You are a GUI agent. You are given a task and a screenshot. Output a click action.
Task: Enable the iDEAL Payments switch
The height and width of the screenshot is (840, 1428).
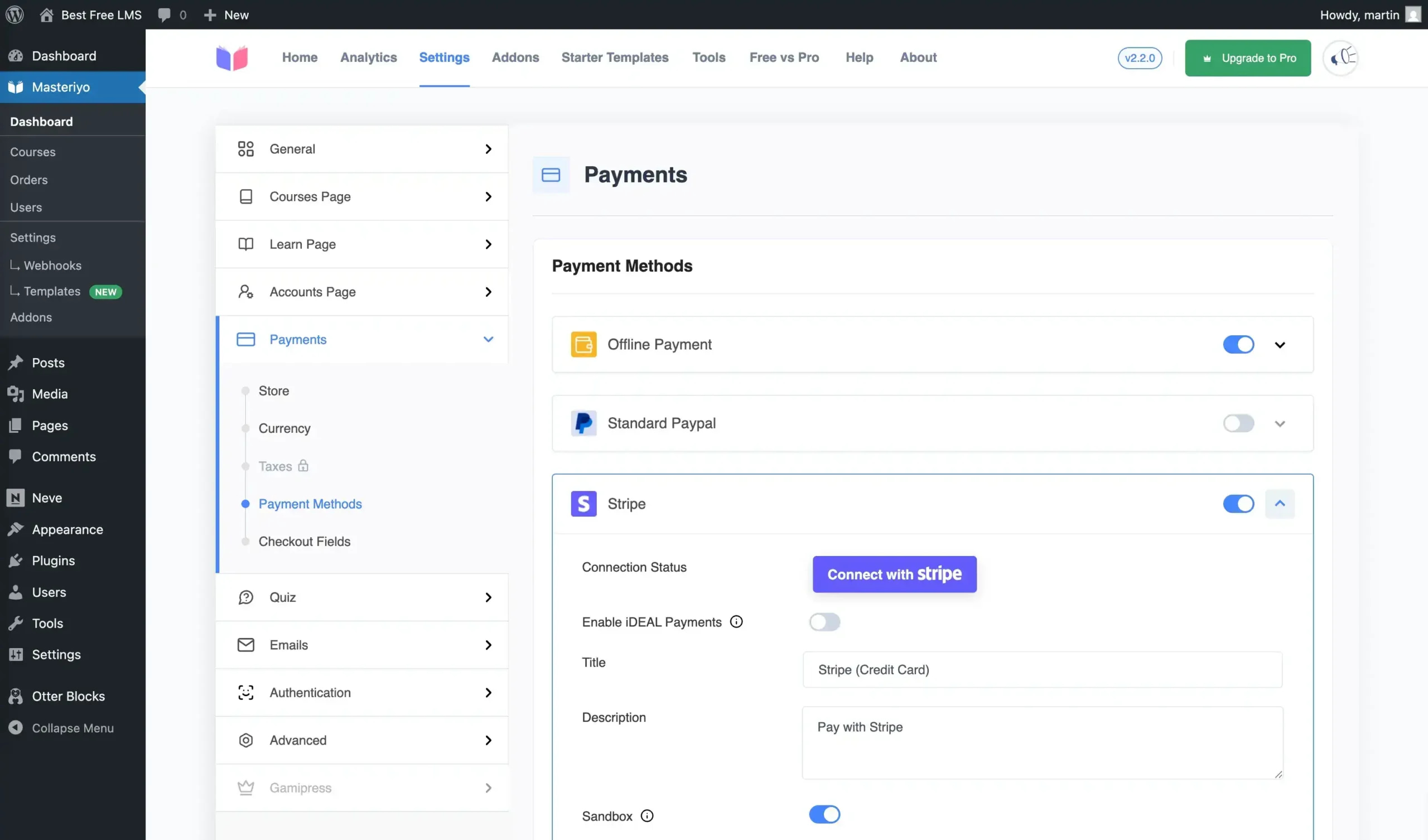click(824, 622)
